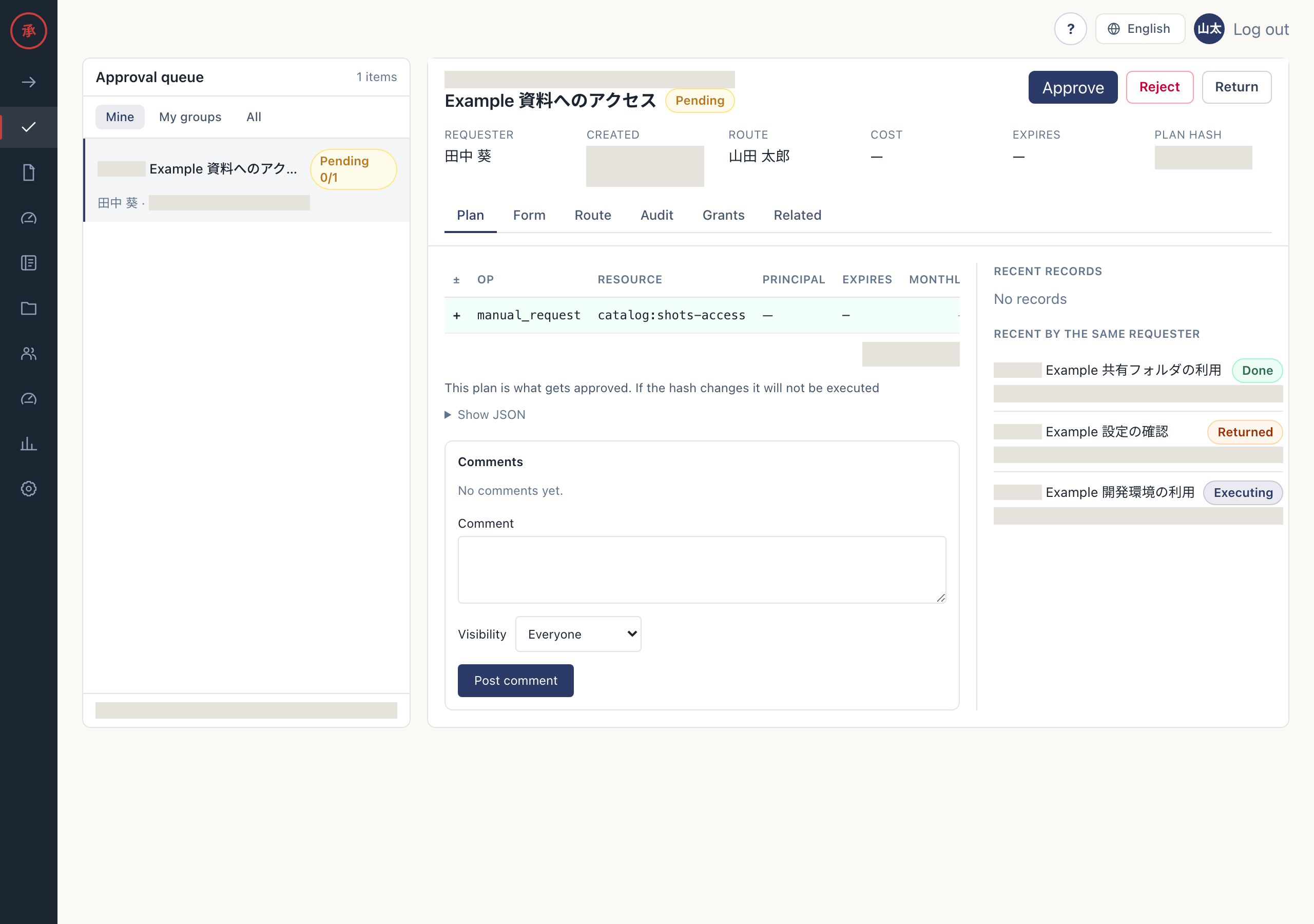This screenshot has height=924, width=1314.
Task: Click the Log out link
Action: pyautogui.click(x=1261, y=29)
